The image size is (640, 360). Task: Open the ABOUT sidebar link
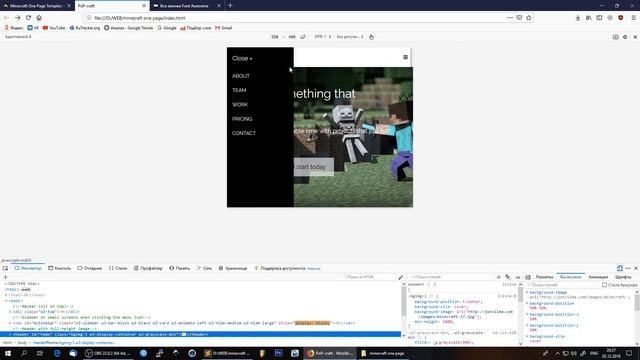coord(241,76)
